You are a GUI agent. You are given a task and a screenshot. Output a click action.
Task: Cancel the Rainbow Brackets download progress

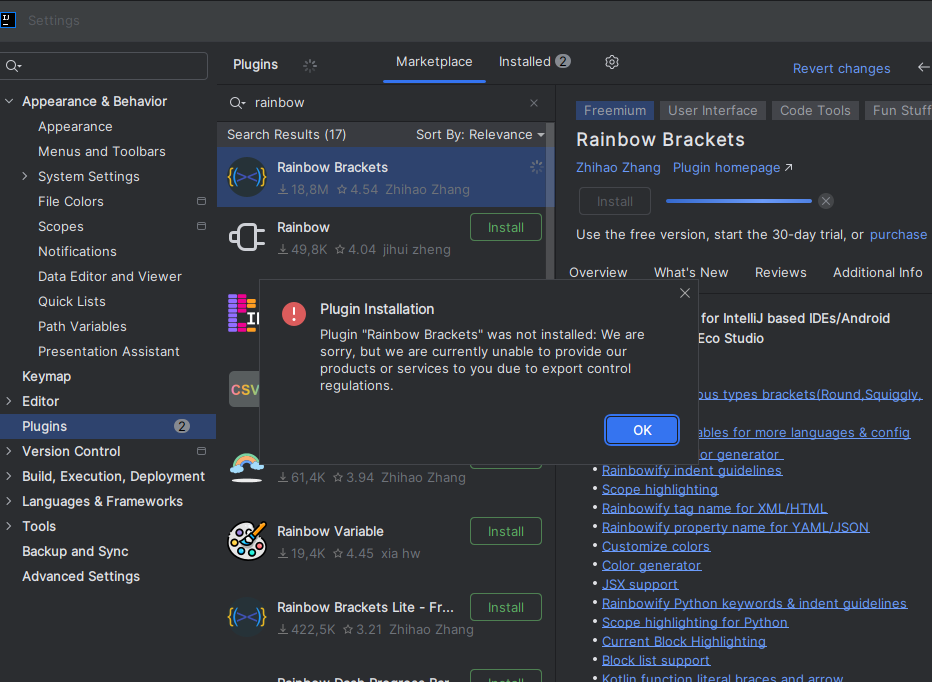(x=826, y=201)
